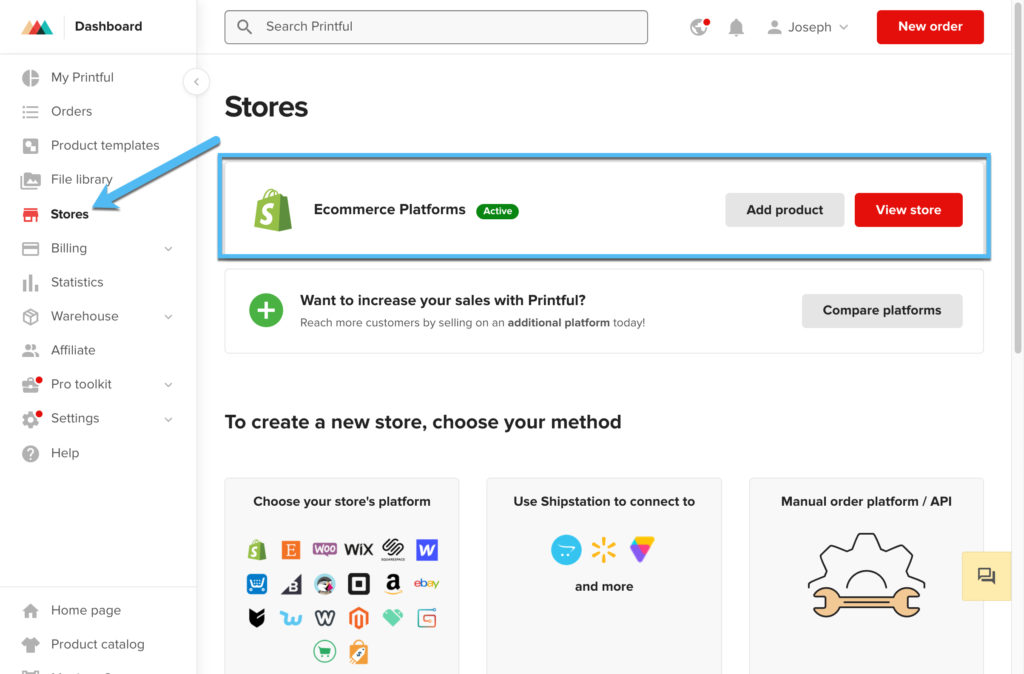Open Affiliate in the sidebar
This screenshot has width=1024, height=674.
click(x=73, y=350)
